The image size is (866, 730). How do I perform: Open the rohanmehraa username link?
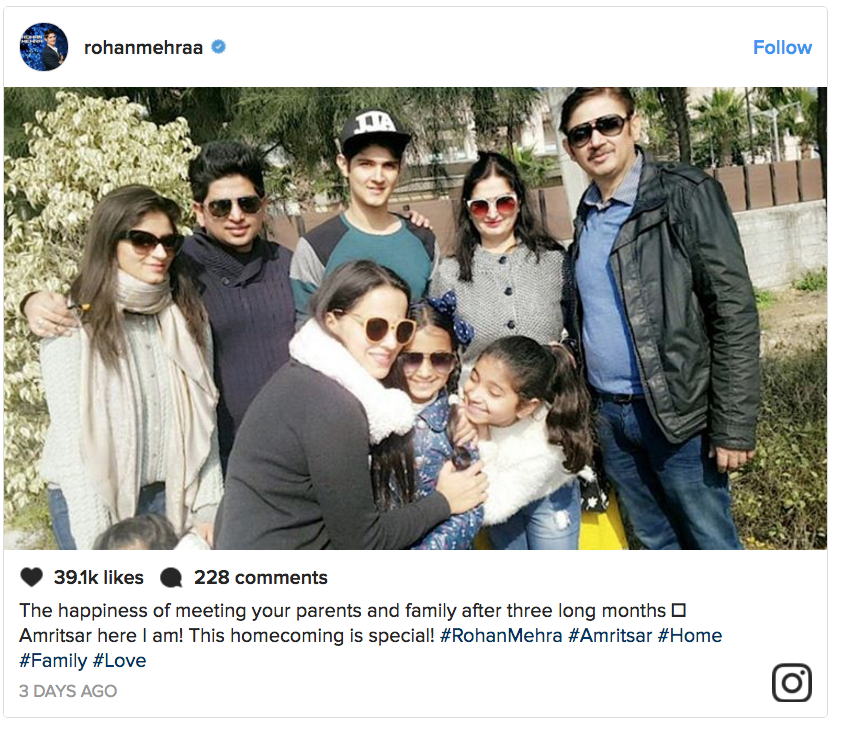pos(143,47)
